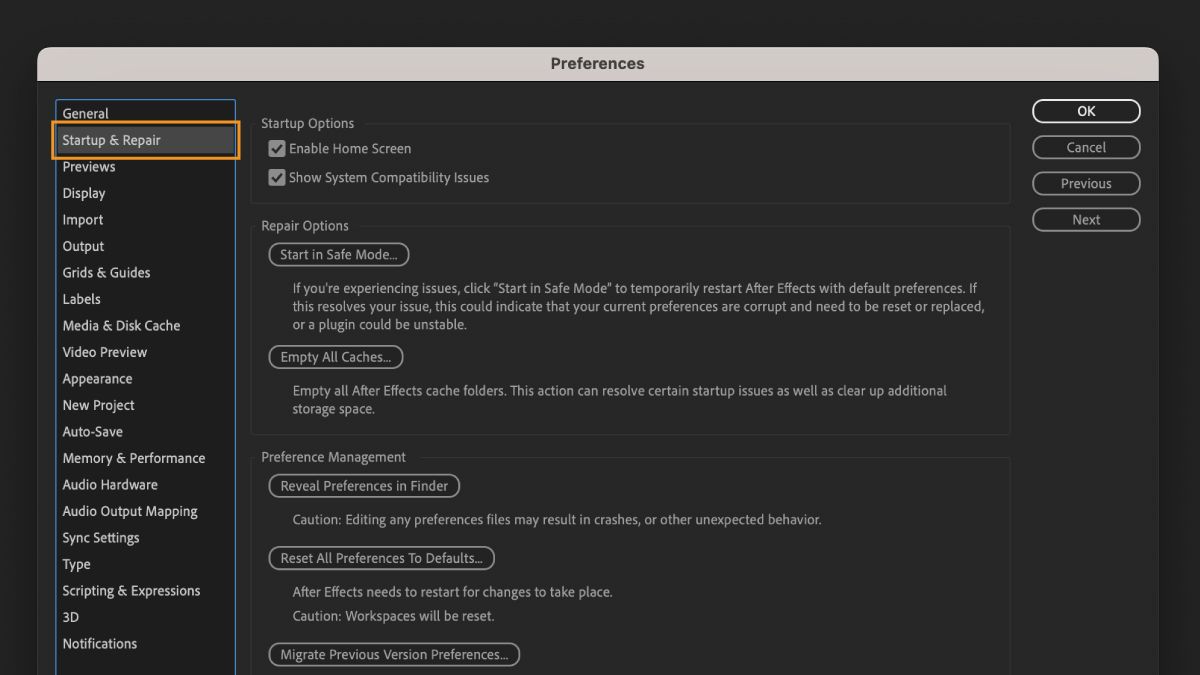Open Memory & Performance settings
This screenshot has height=675, width=1200.
(x=134, y=457)
